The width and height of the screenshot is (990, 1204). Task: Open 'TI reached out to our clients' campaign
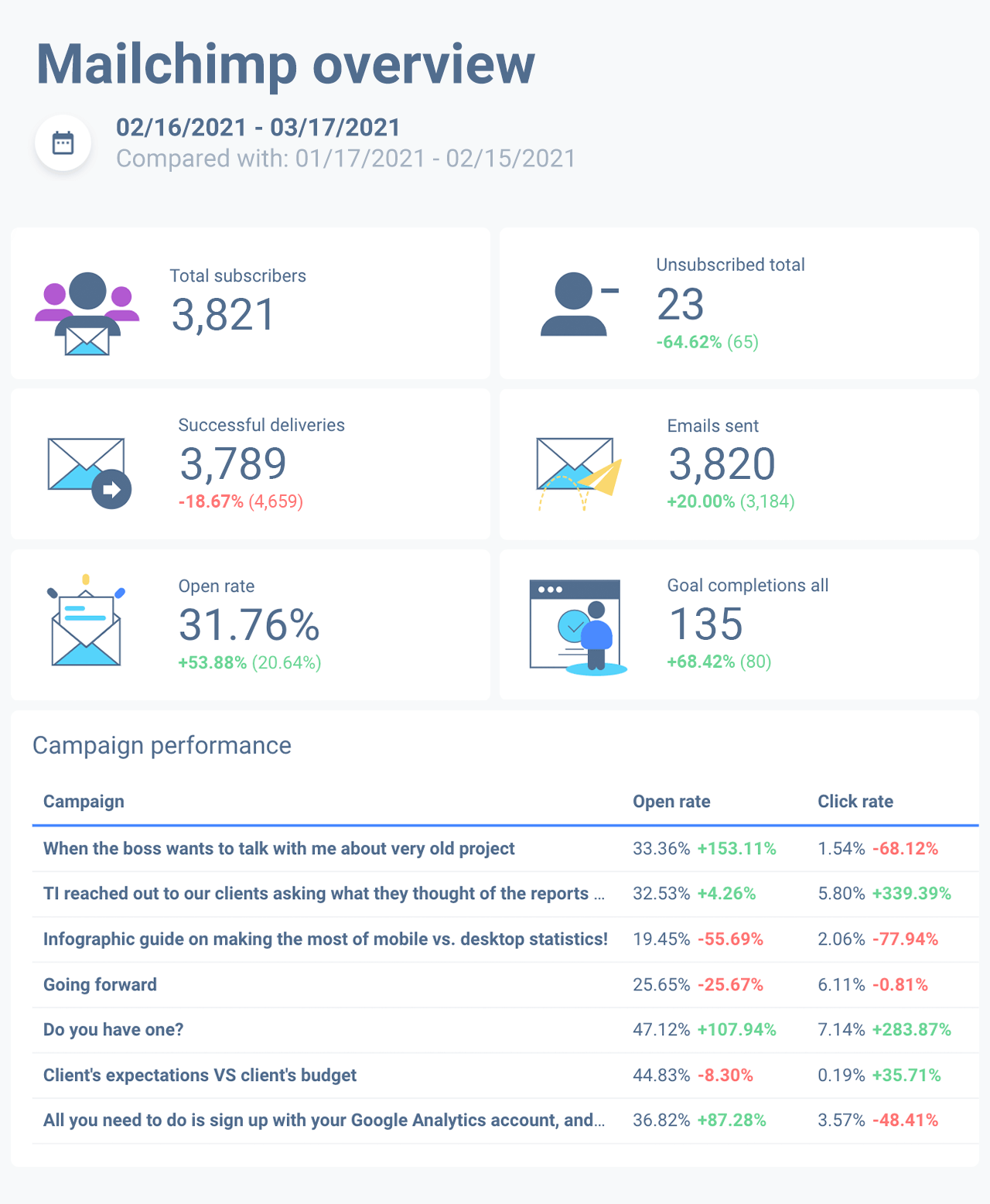tap(324, 894)
